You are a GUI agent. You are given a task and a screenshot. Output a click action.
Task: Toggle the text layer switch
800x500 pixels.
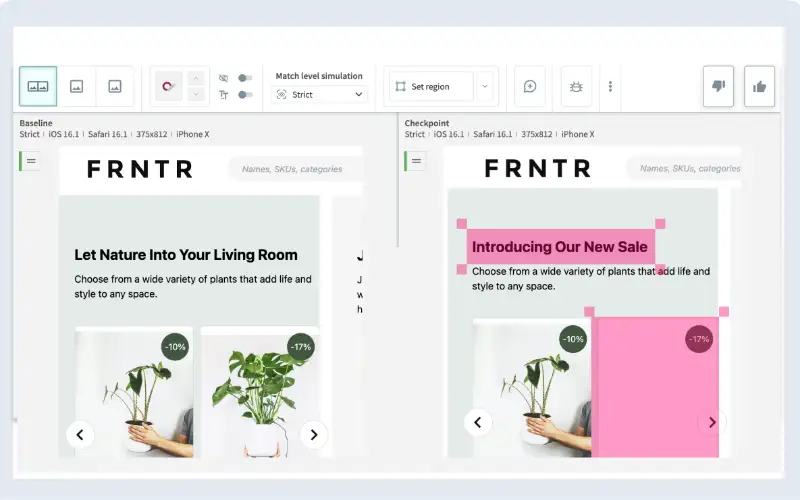point(245,94)
